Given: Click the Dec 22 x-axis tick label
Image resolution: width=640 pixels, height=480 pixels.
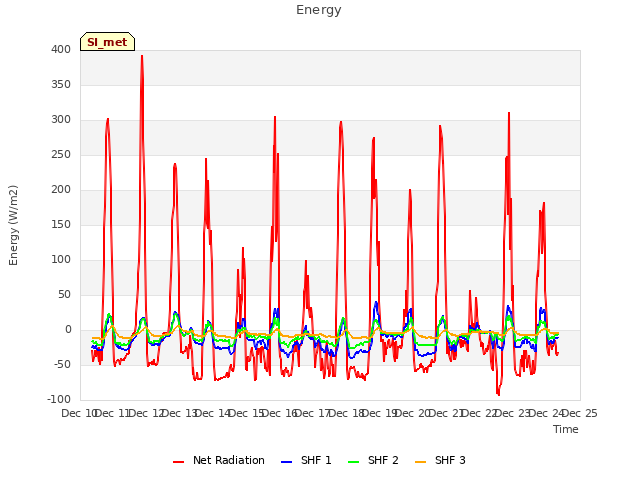Looking at the screenshot, I should tap(480, 414).
